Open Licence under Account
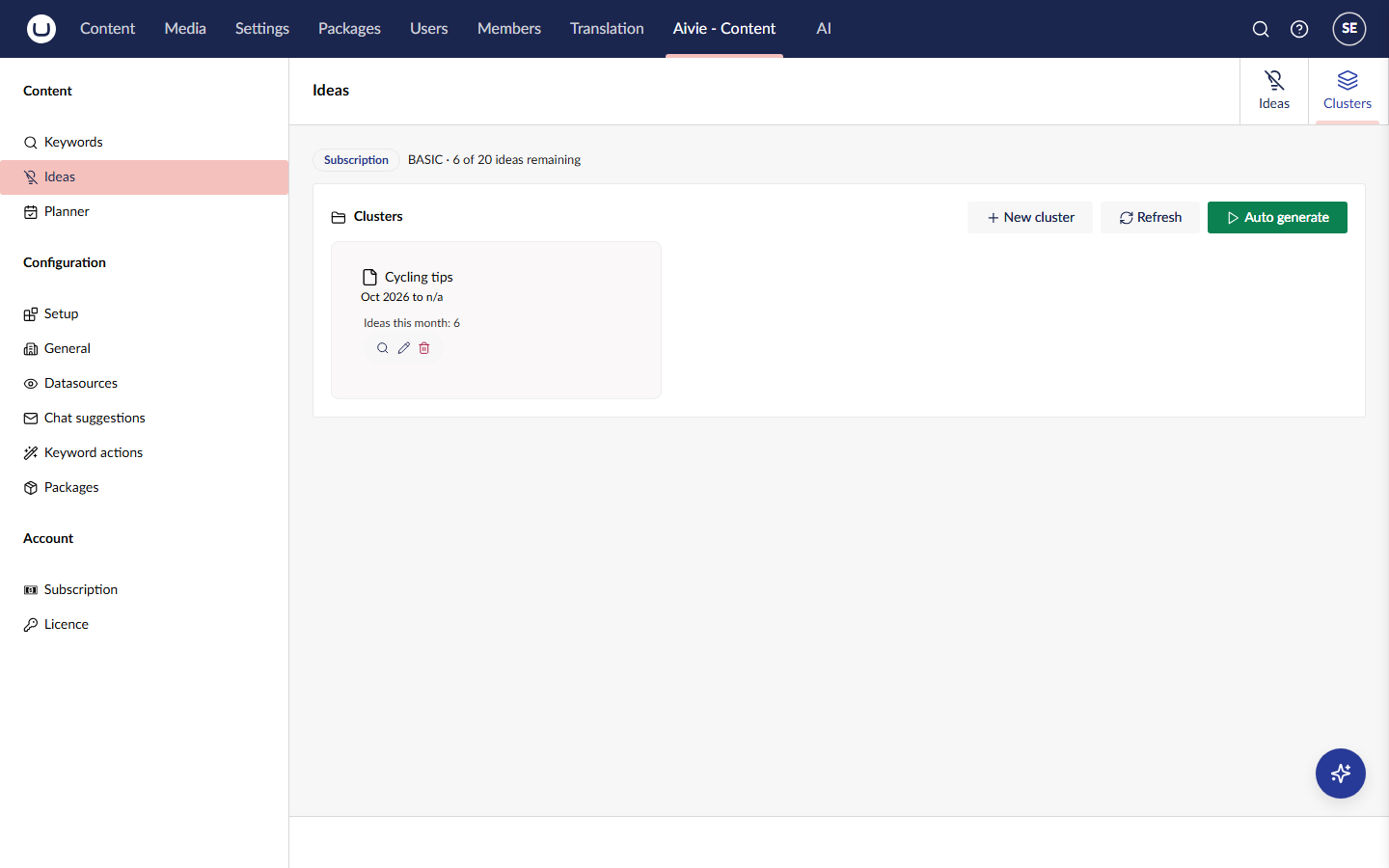The width and height of the screenshot is (1389, 868). tap(145, 624)
